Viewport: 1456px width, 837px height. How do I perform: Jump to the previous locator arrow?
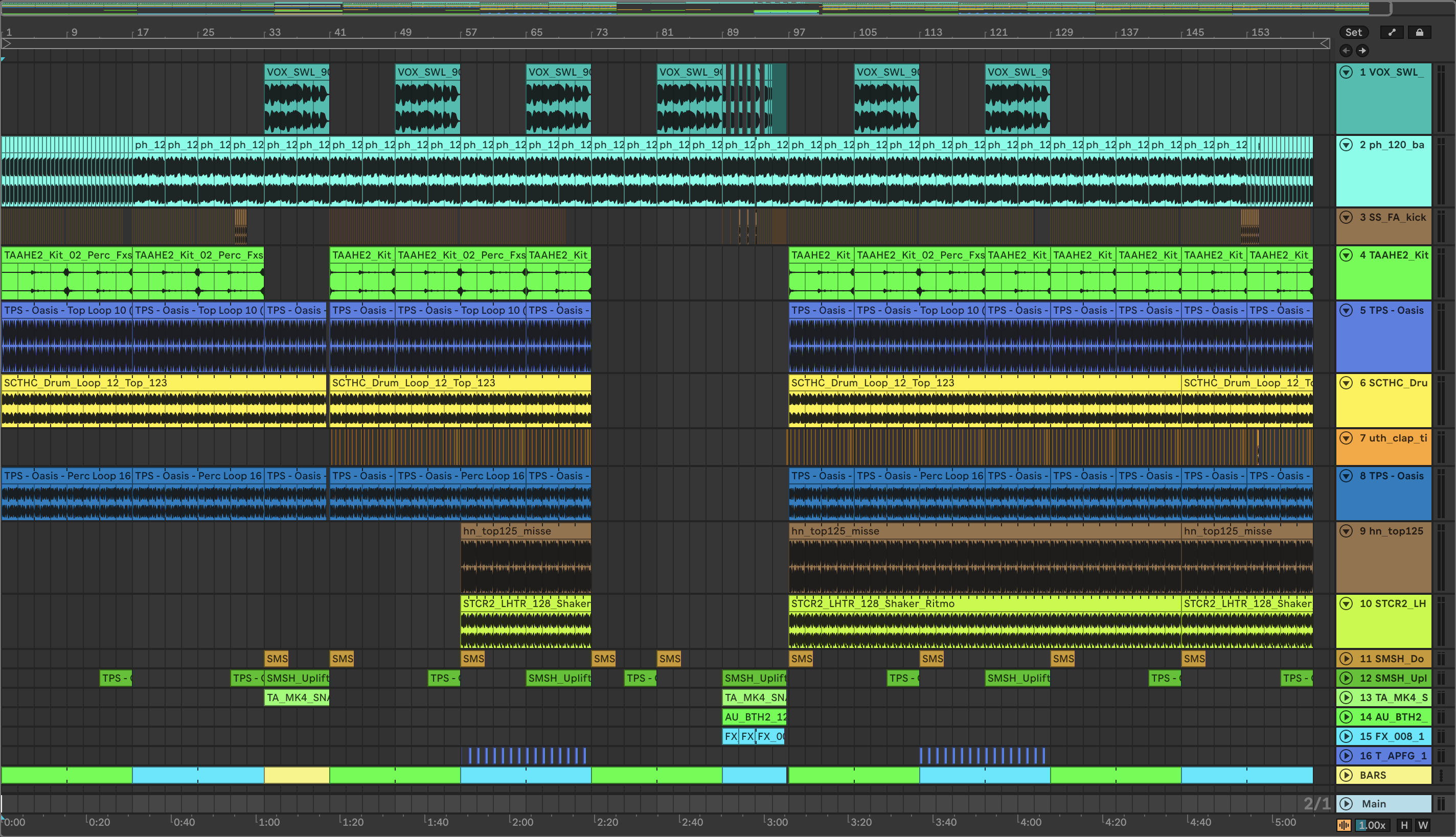pyautogui.click(x=1346, y=51)
